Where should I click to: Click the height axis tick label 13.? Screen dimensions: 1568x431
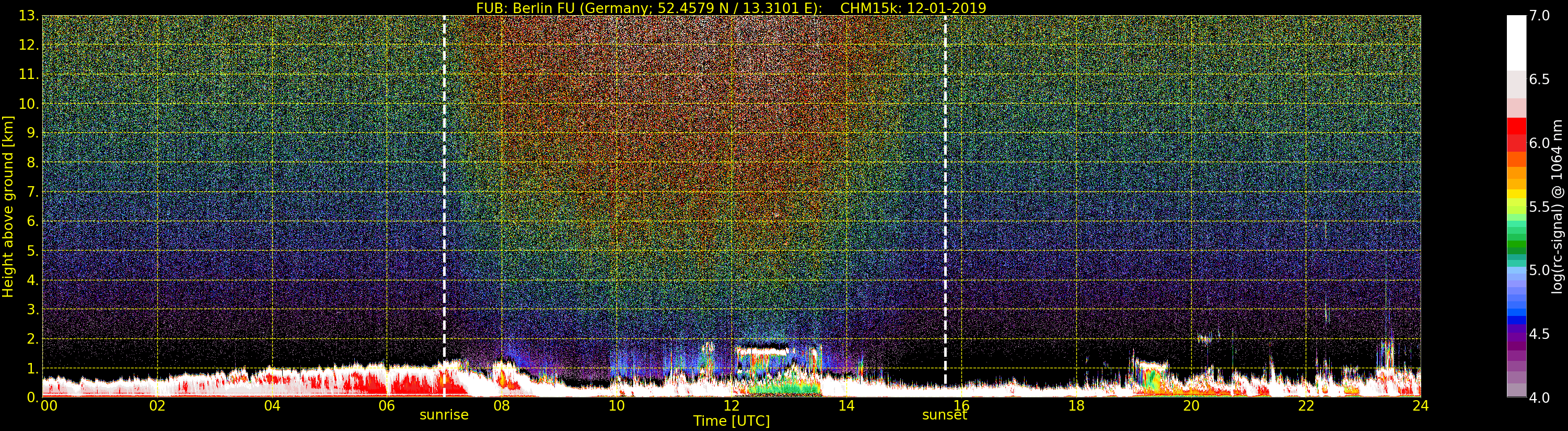tap(29, 16)
